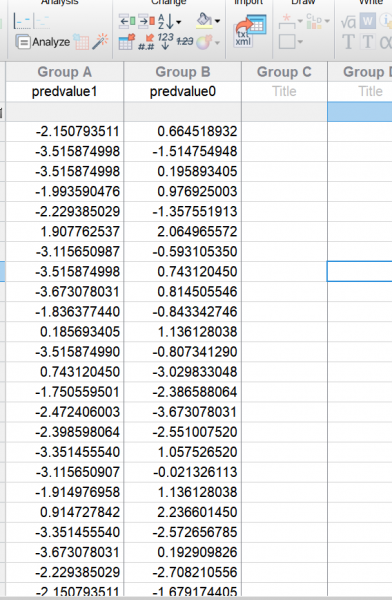Click the Group C column header
The height and width of the screenshot is (600, 392).
pos(284,72)
